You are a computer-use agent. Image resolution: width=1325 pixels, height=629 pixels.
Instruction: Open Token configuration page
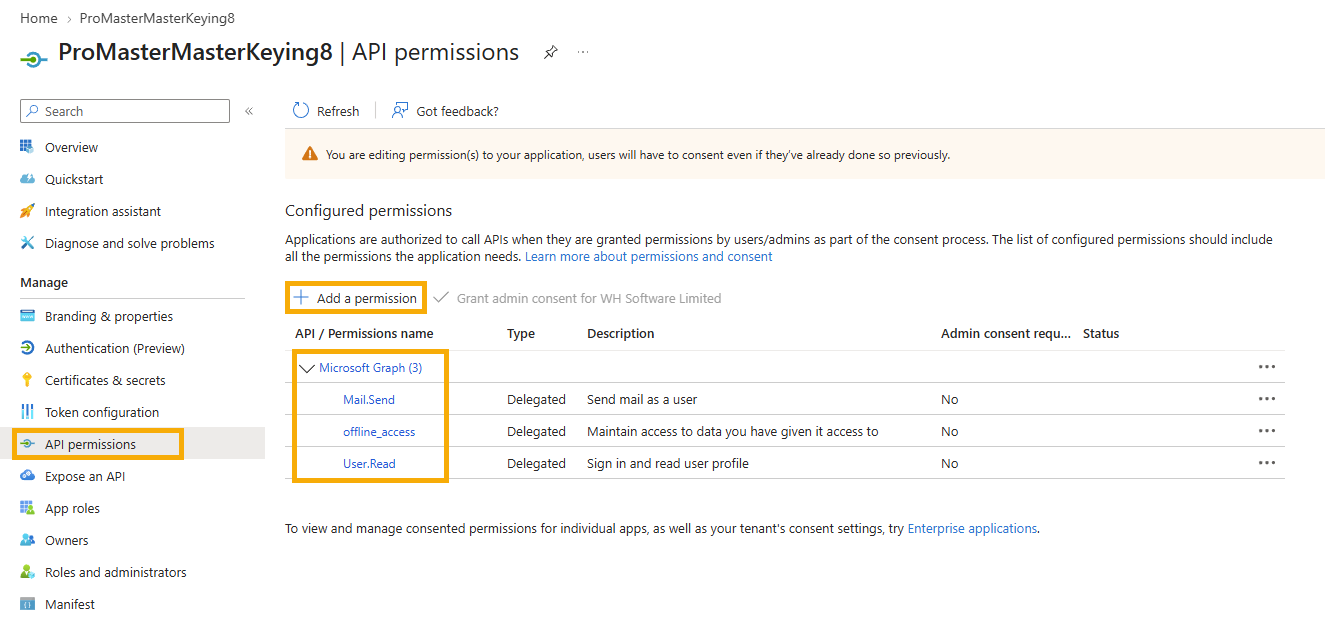pyautogui.click(x=102, y=412)
